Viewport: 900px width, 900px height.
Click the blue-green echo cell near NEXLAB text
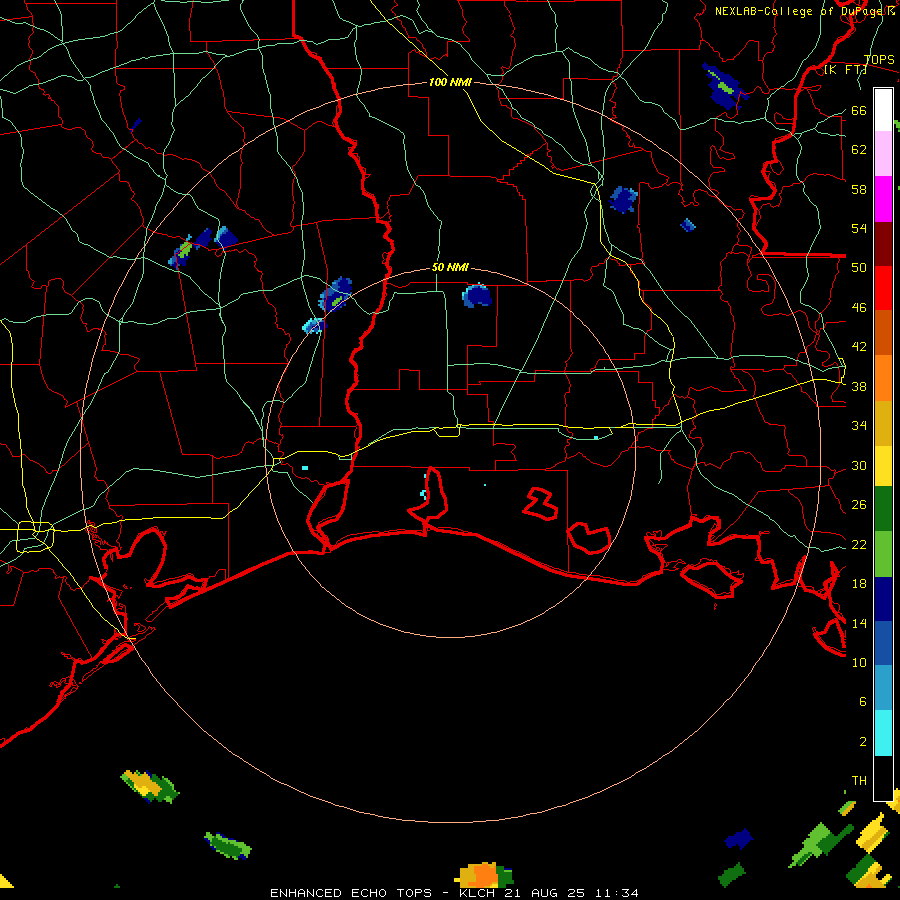[x=725, y=87]
